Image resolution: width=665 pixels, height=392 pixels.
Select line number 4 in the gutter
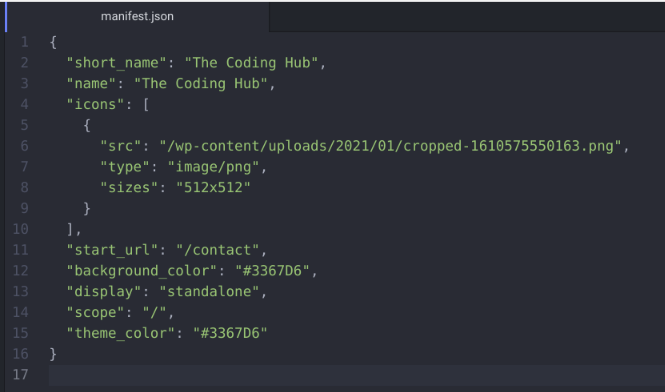(25, 104)
